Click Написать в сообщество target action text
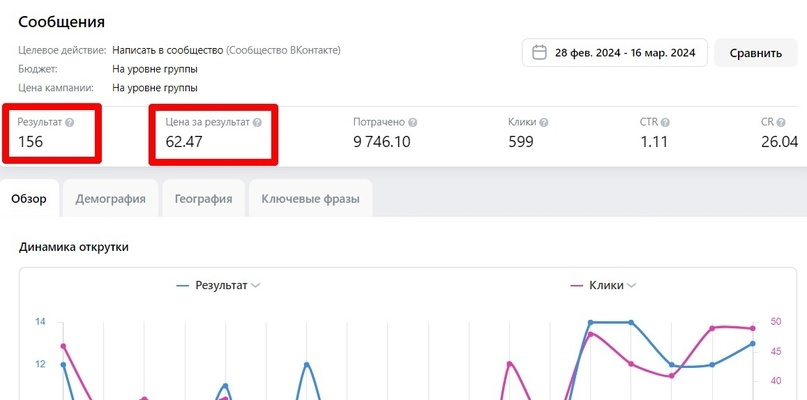Screen dimensions: 807x400 pos(168,50)
